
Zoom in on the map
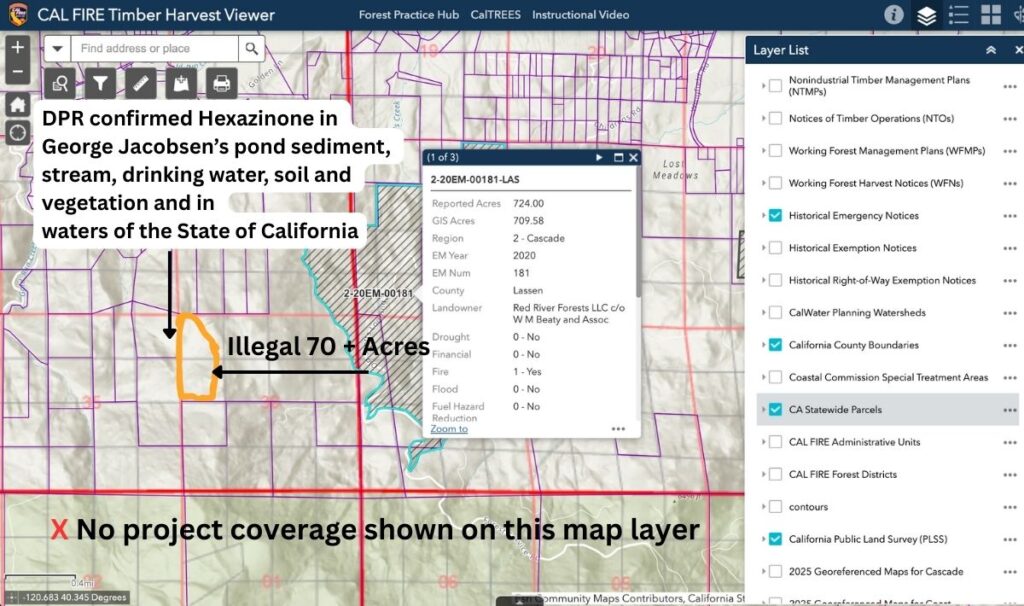click(x=18, y=47)
